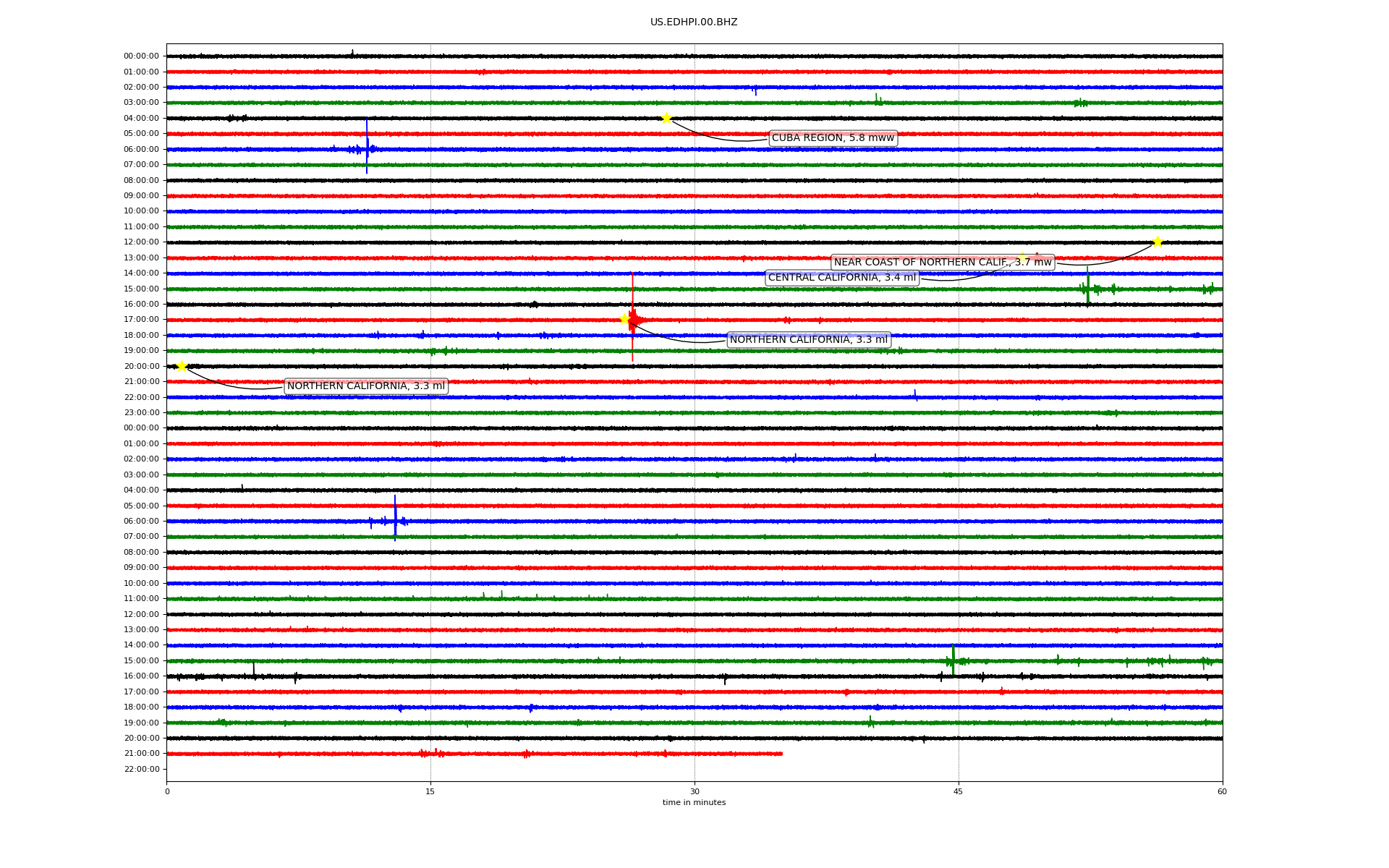Click the 15 tick label on the x-axis
Screen dimensions: 1389x868
tap(430, 791)
